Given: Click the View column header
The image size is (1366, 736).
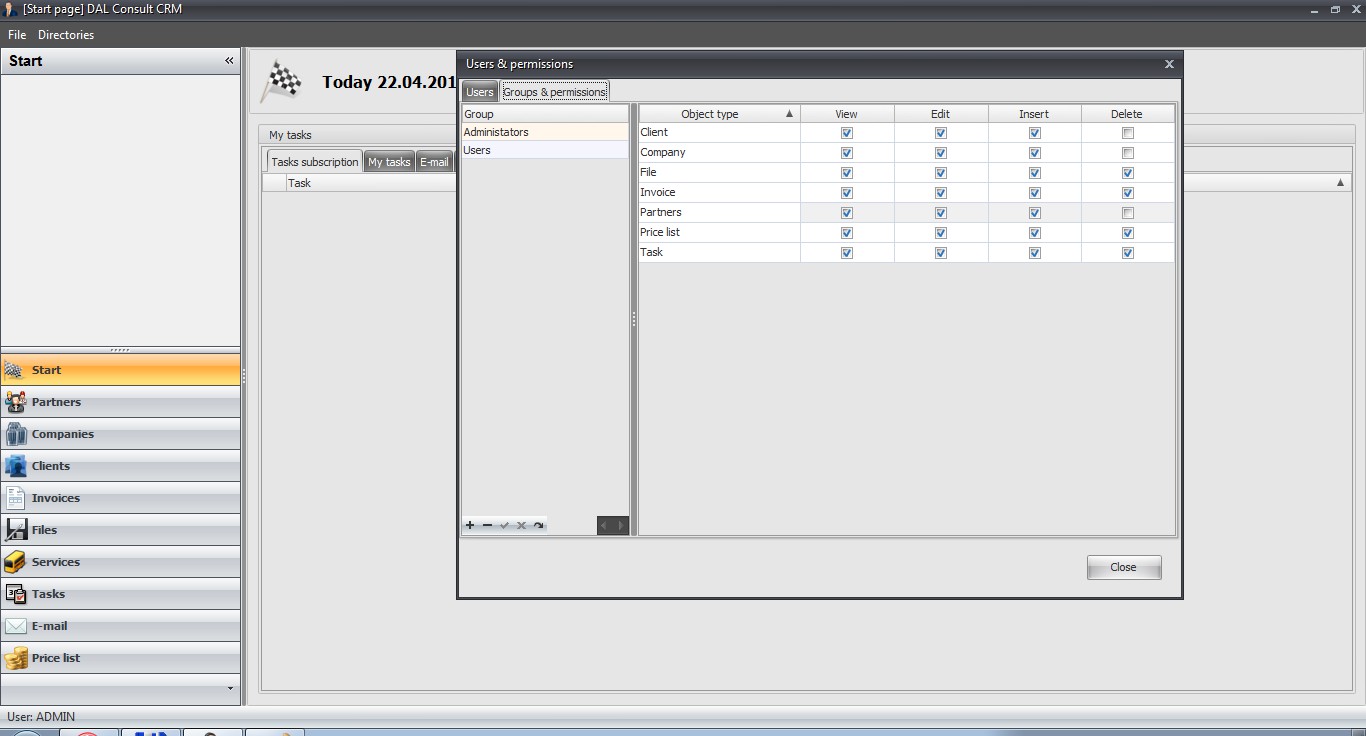Looking at the screenshot, I should 847,114.
